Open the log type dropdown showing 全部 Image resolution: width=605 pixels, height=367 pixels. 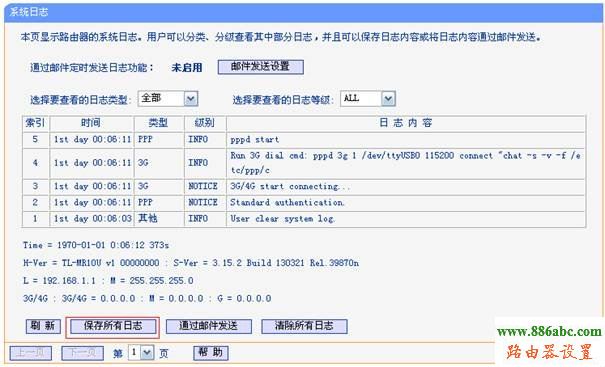point(168,99)
